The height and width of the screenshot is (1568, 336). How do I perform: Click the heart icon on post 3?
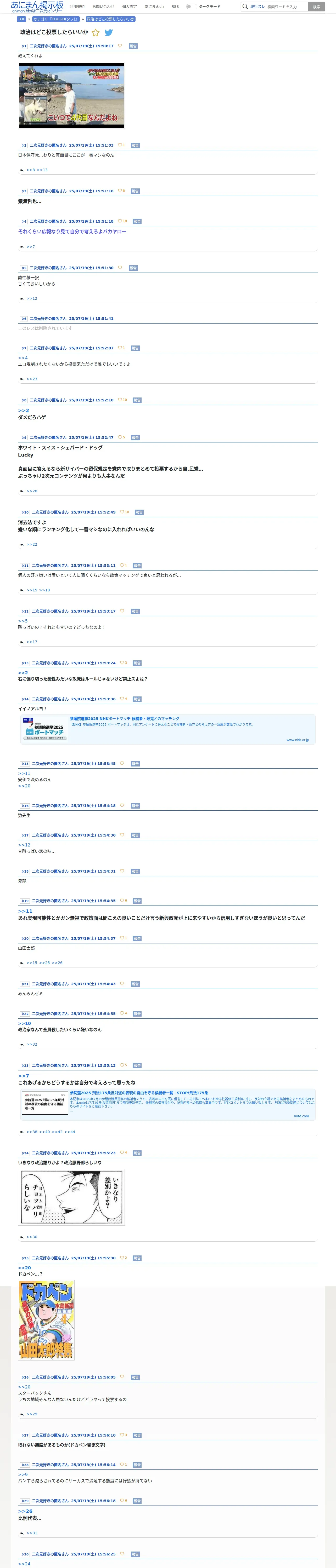(x=120, y=191)
